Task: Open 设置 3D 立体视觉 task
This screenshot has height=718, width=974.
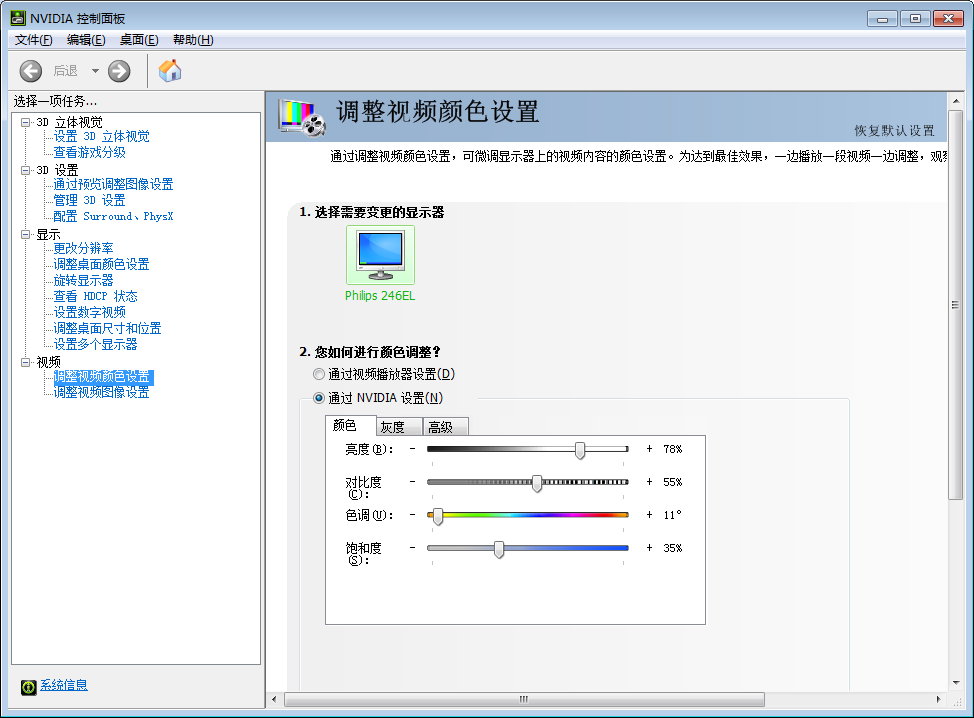Action: (101, 137)
